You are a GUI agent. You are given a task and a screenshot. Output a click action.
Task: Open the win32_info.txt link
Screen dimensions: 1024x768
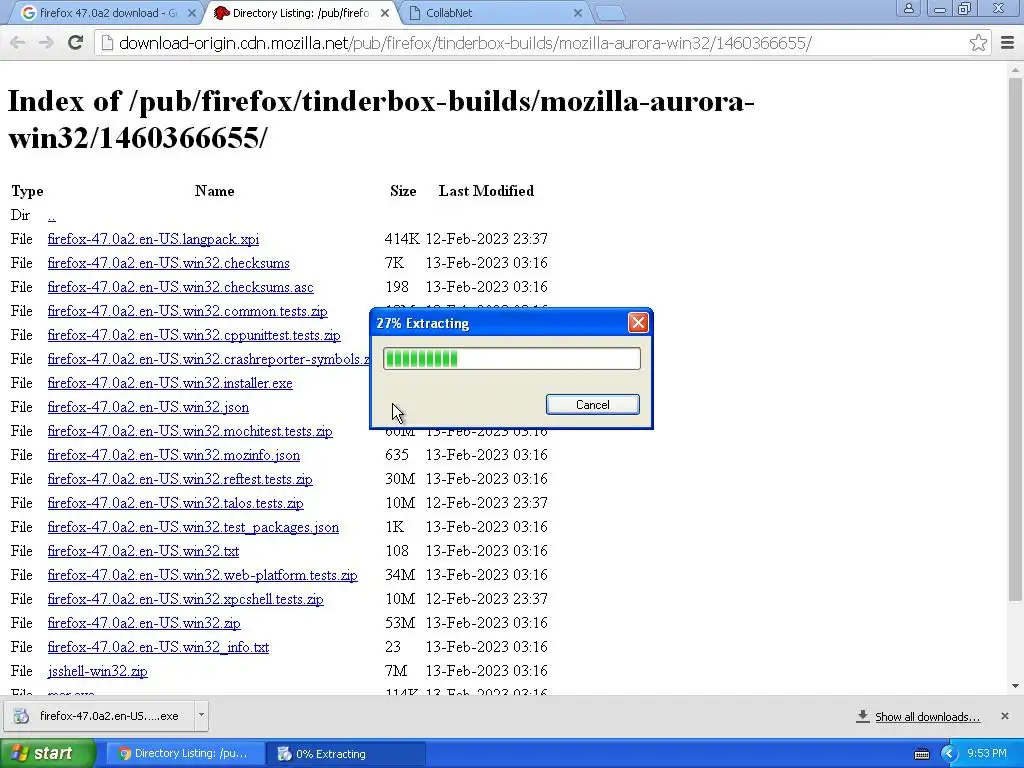click(158, 647)
